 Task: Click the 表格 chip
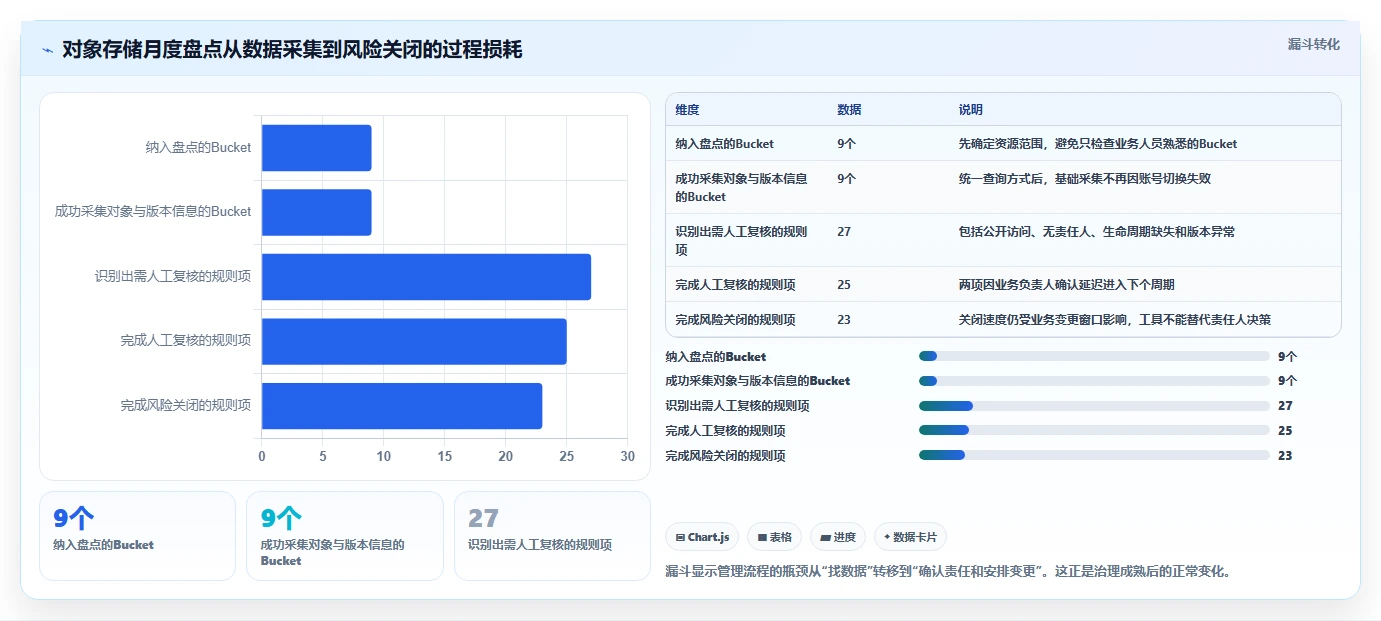click(775, 537)
